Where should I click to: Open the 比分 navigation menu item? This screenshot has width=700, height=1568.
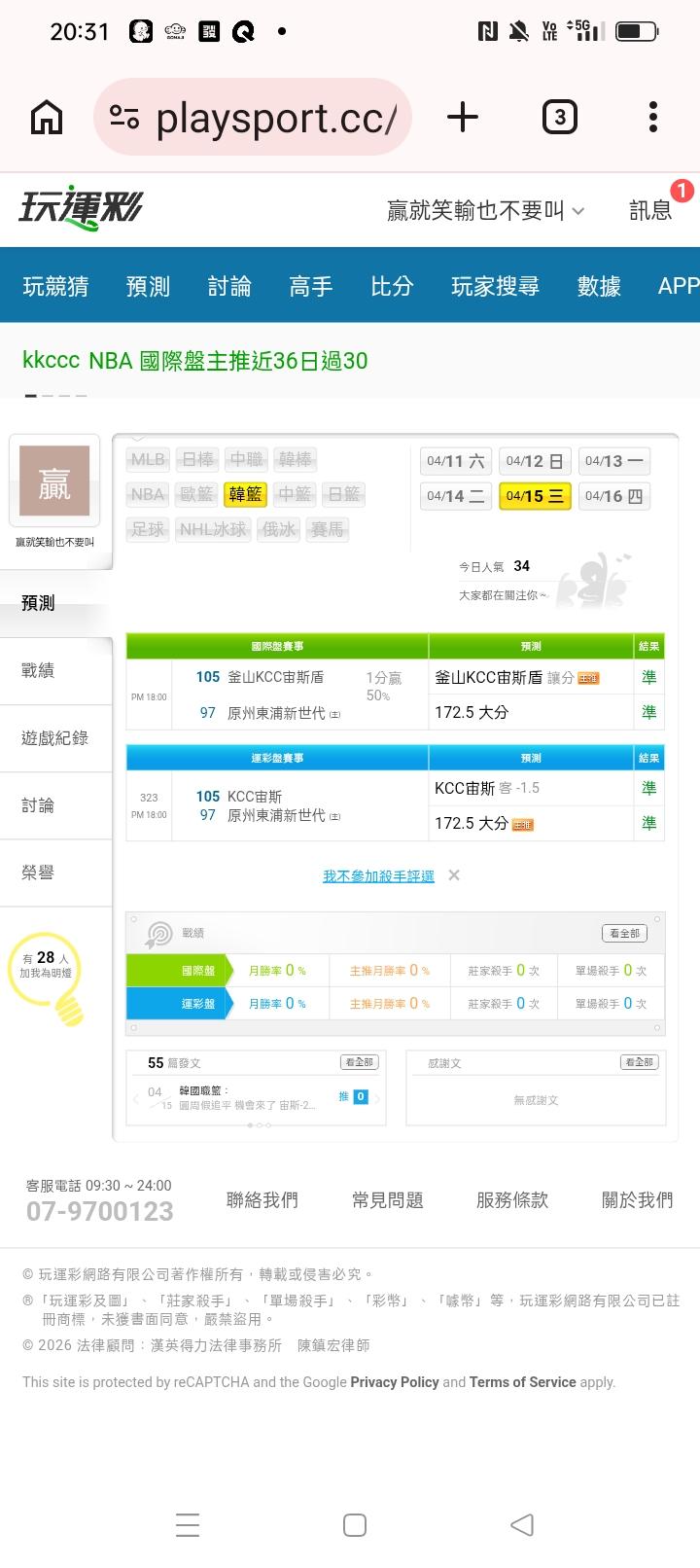click(392, 286)
